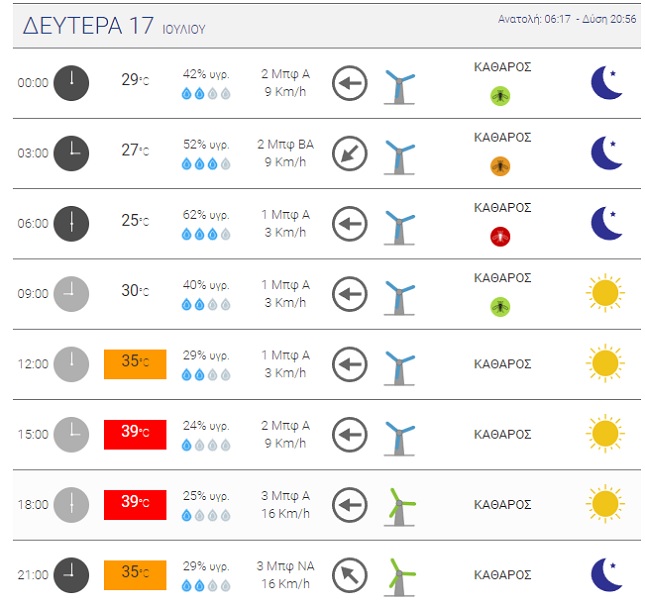Click the 3 Μπφ Α 16 Km/h wind text
Viewport: 645px width, 607px height.
coord(285,504)
